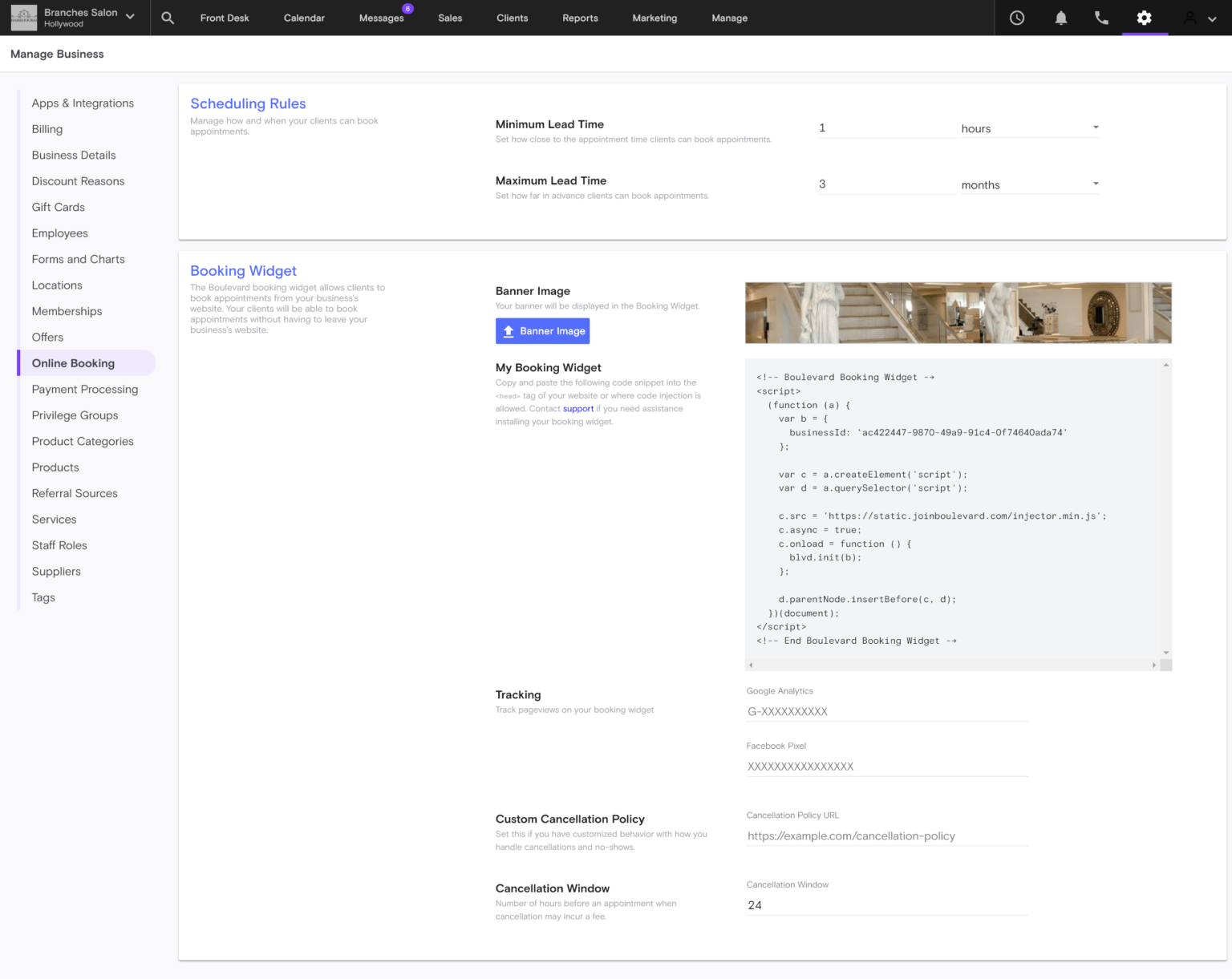Open the global search icon
Image resolution: width=1232 pixels, height=979 pixels.
168,17
